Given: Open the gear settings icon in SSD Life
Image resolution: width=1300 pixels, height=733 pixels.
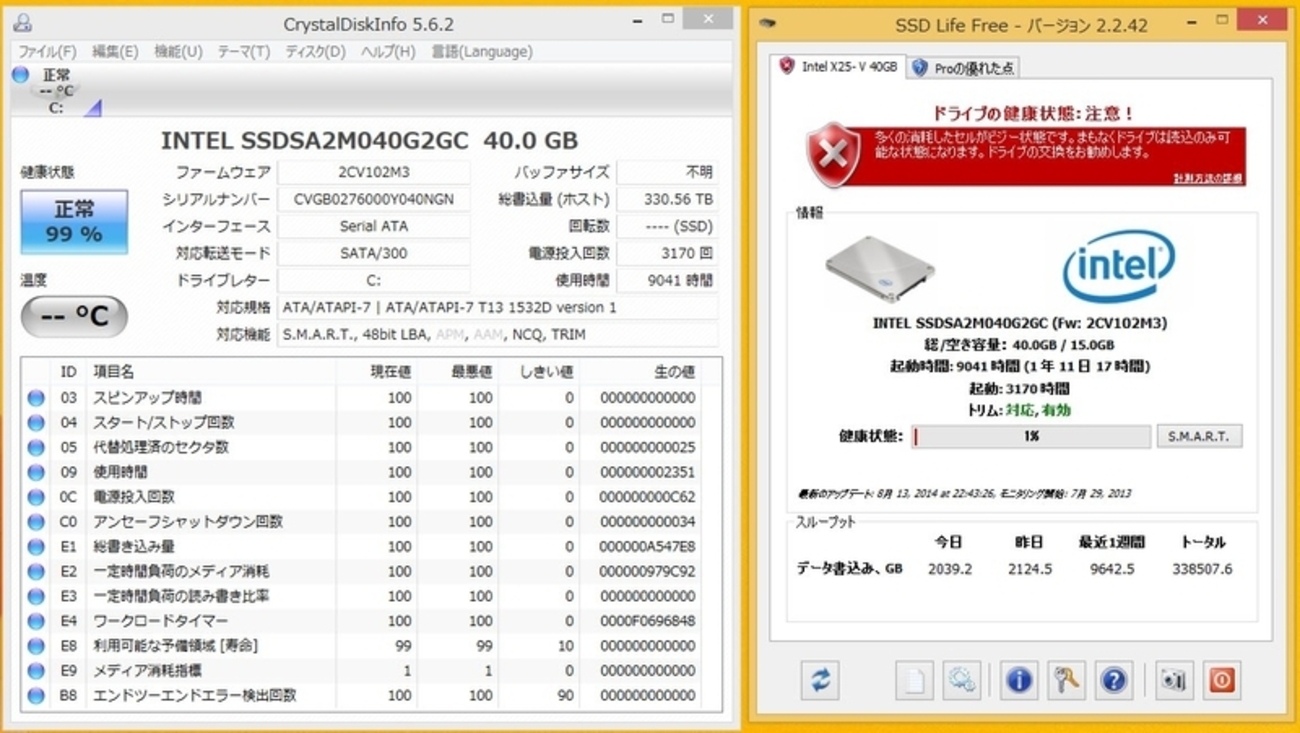Looking at the screenshot, I should [961, 680].
